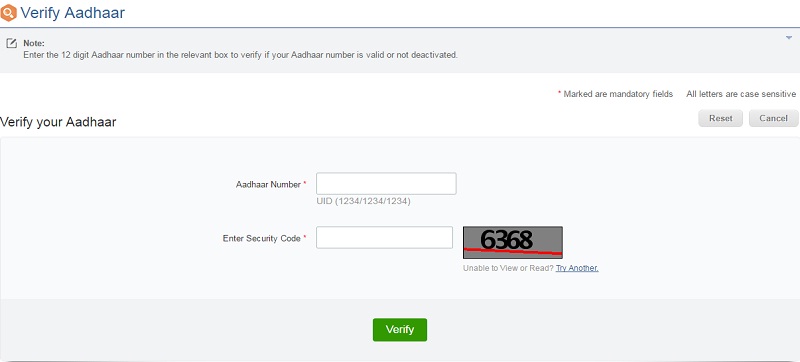
Task: Click the orange Verify Aadhaar magnifier logo
Action: coord(9,13)
